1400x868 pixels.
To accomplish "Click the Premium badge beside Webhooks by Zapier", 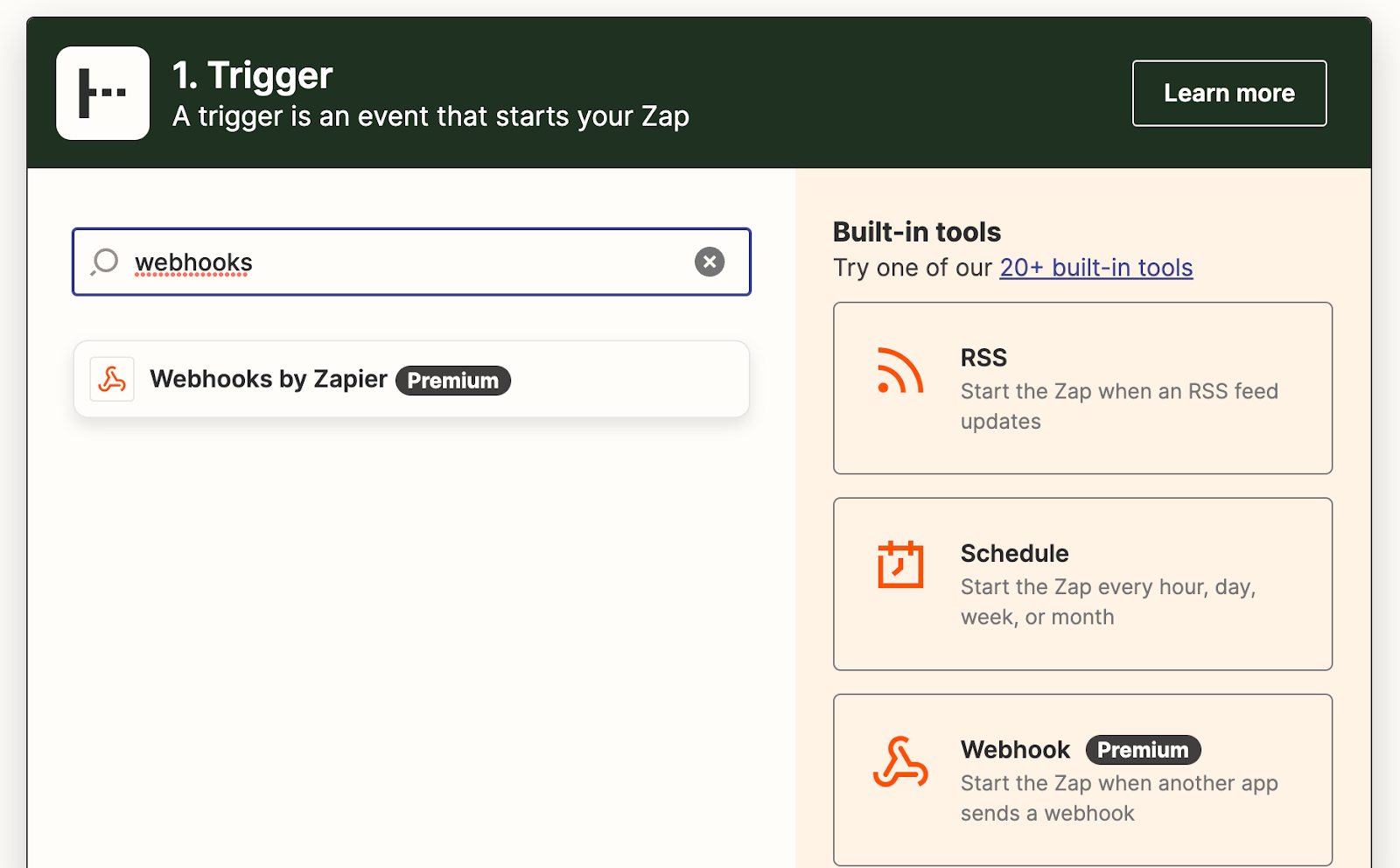I will click(453, 381).
